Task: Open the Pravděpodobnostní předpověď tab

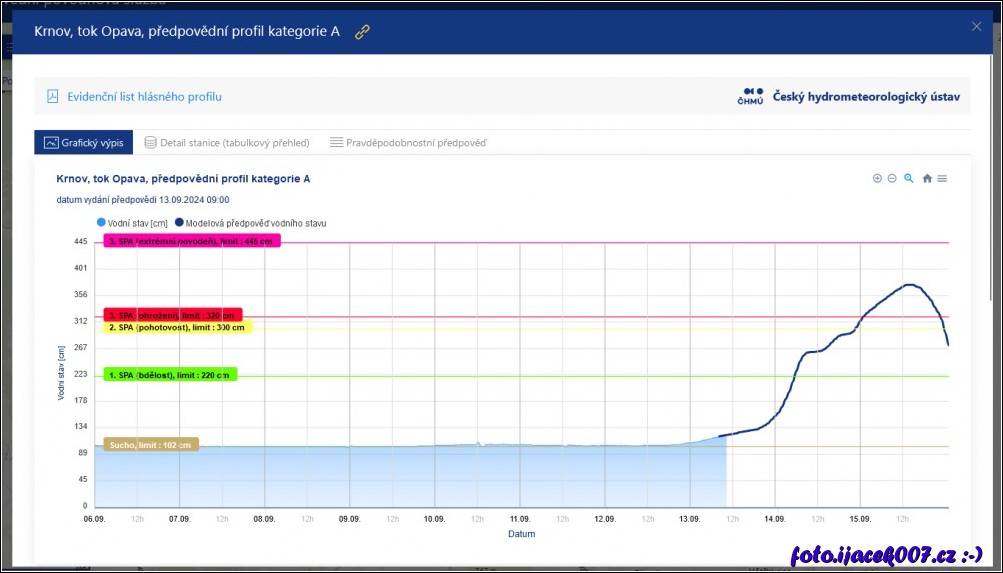Action: [408, 143]
